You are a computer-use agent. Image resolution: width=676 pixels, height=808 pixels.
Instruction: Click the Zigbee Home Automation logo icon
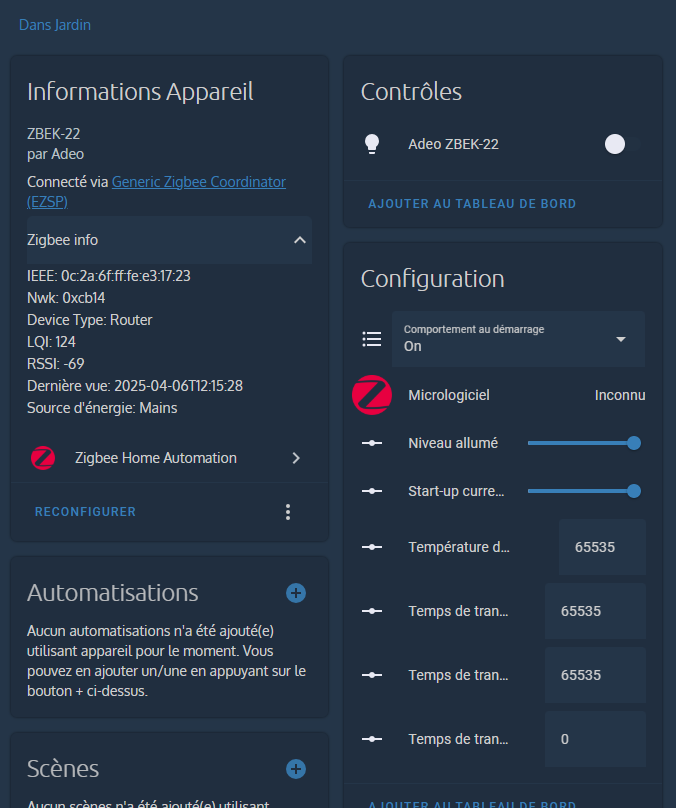click(43, 458)
